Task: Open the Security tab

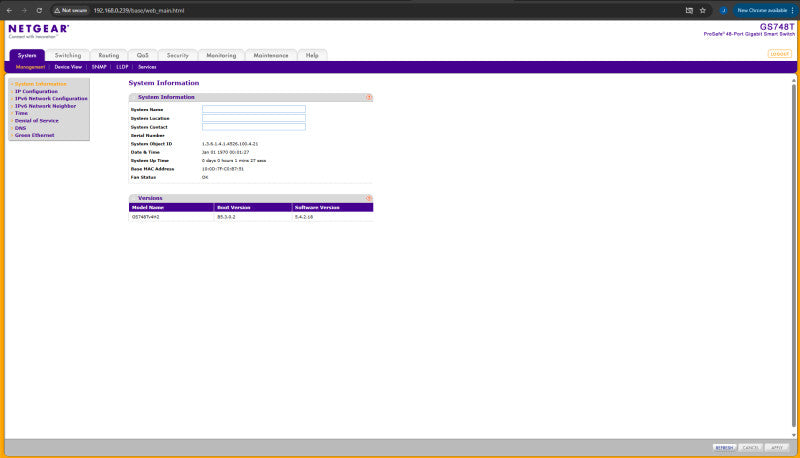Action: [178, 55]
